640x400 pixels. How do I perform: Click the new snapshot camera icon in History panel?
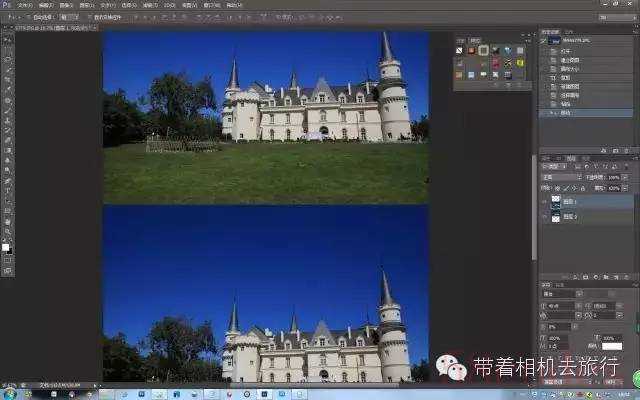coord(615,151)
